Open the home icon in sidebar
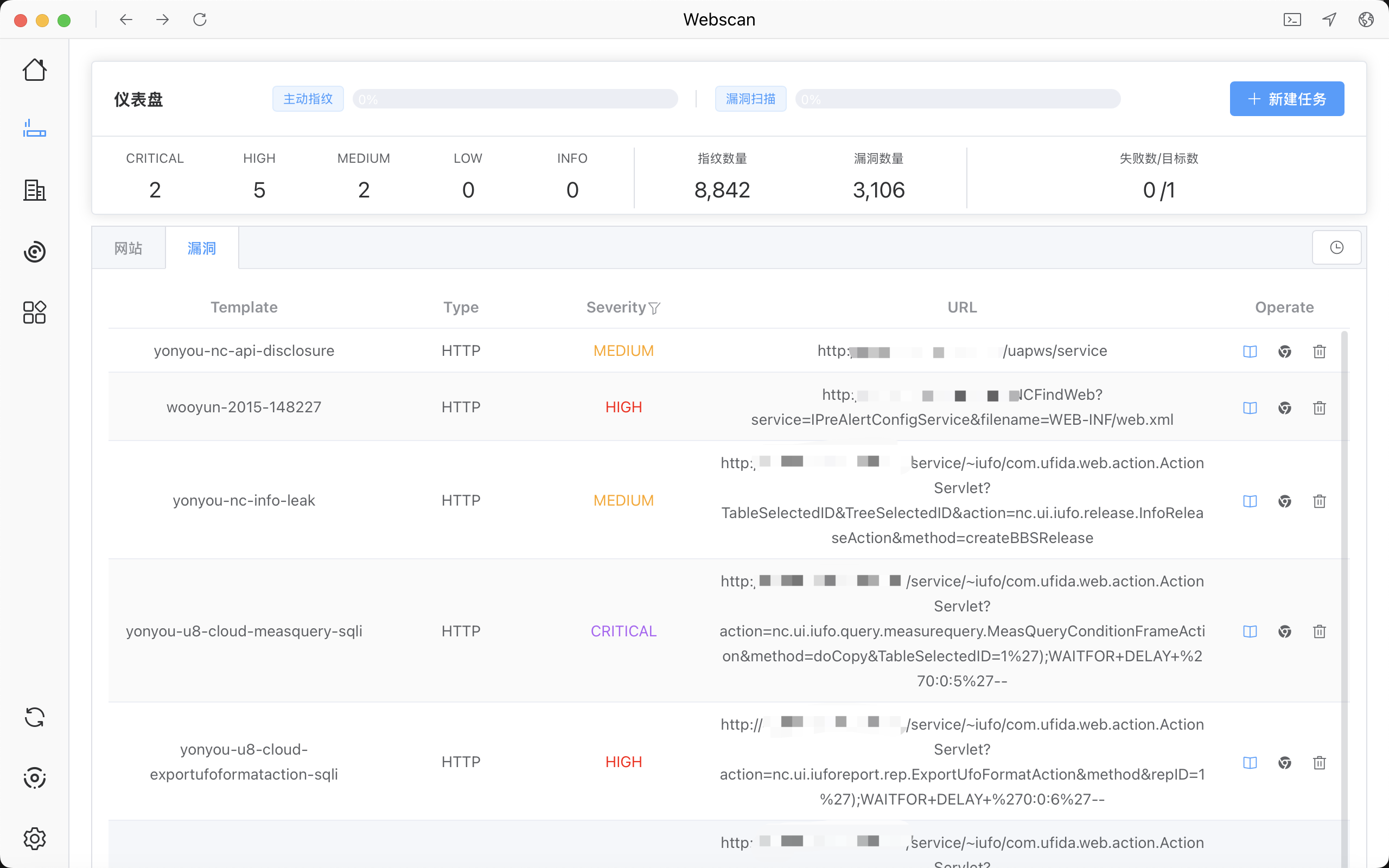1389x868 pixels. click(34, 70)
